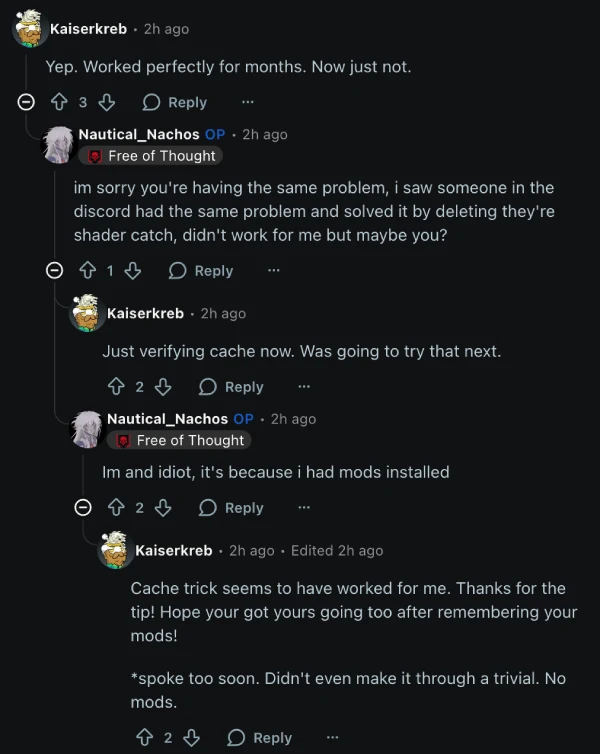Upvote Kaiserkreb's "Worked perfectly for months" comment
Viewport: 600px width, 754px height.
(59, 102)
